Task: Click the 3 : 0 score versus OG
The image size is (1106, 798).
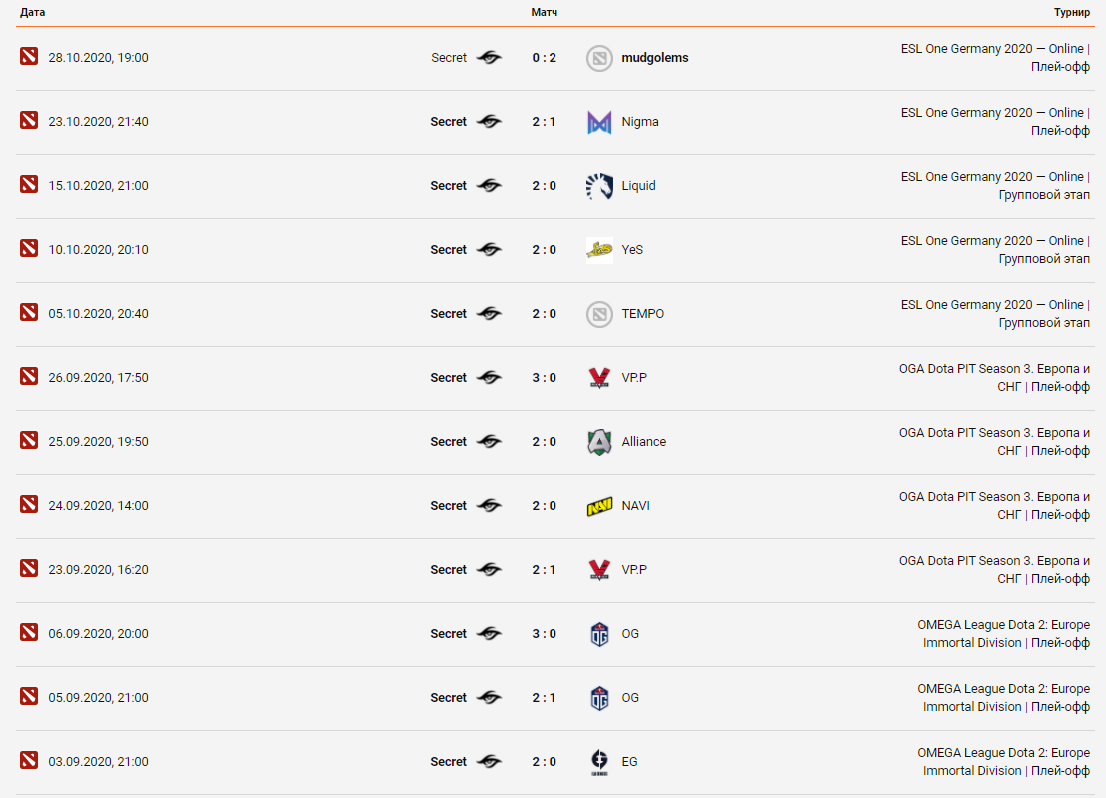Action: [x=544, y=634]
